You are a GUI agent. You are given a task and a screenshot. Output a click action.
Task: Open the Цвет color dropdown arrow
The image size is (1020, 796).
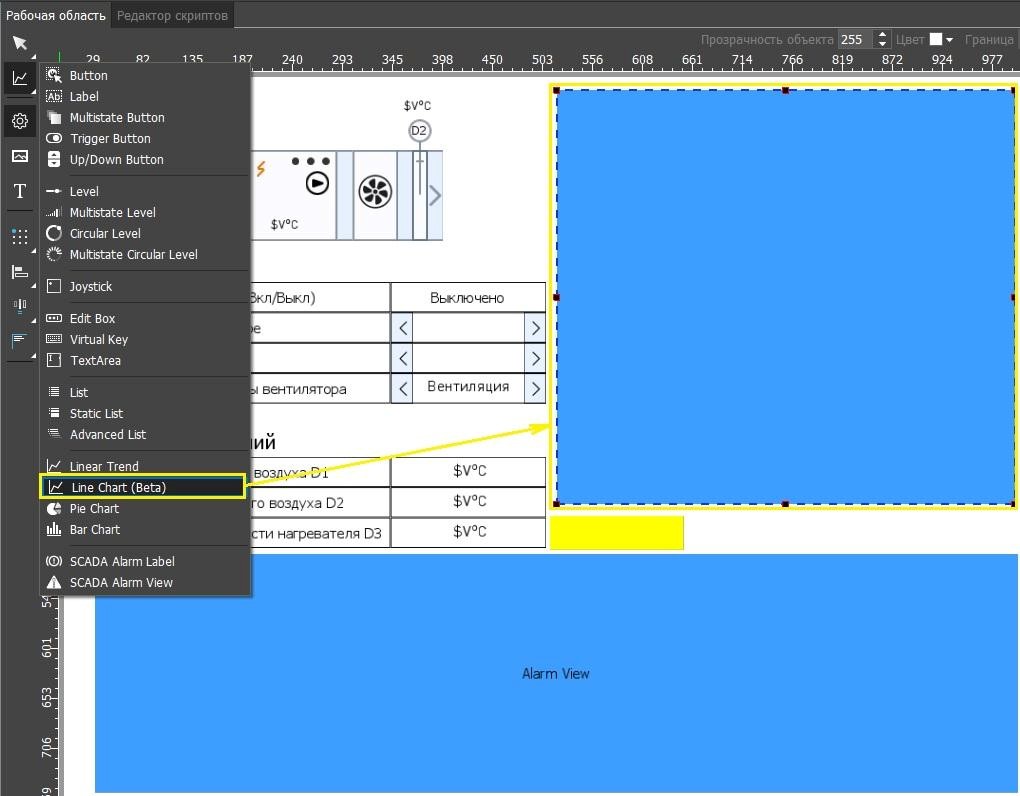950,40
